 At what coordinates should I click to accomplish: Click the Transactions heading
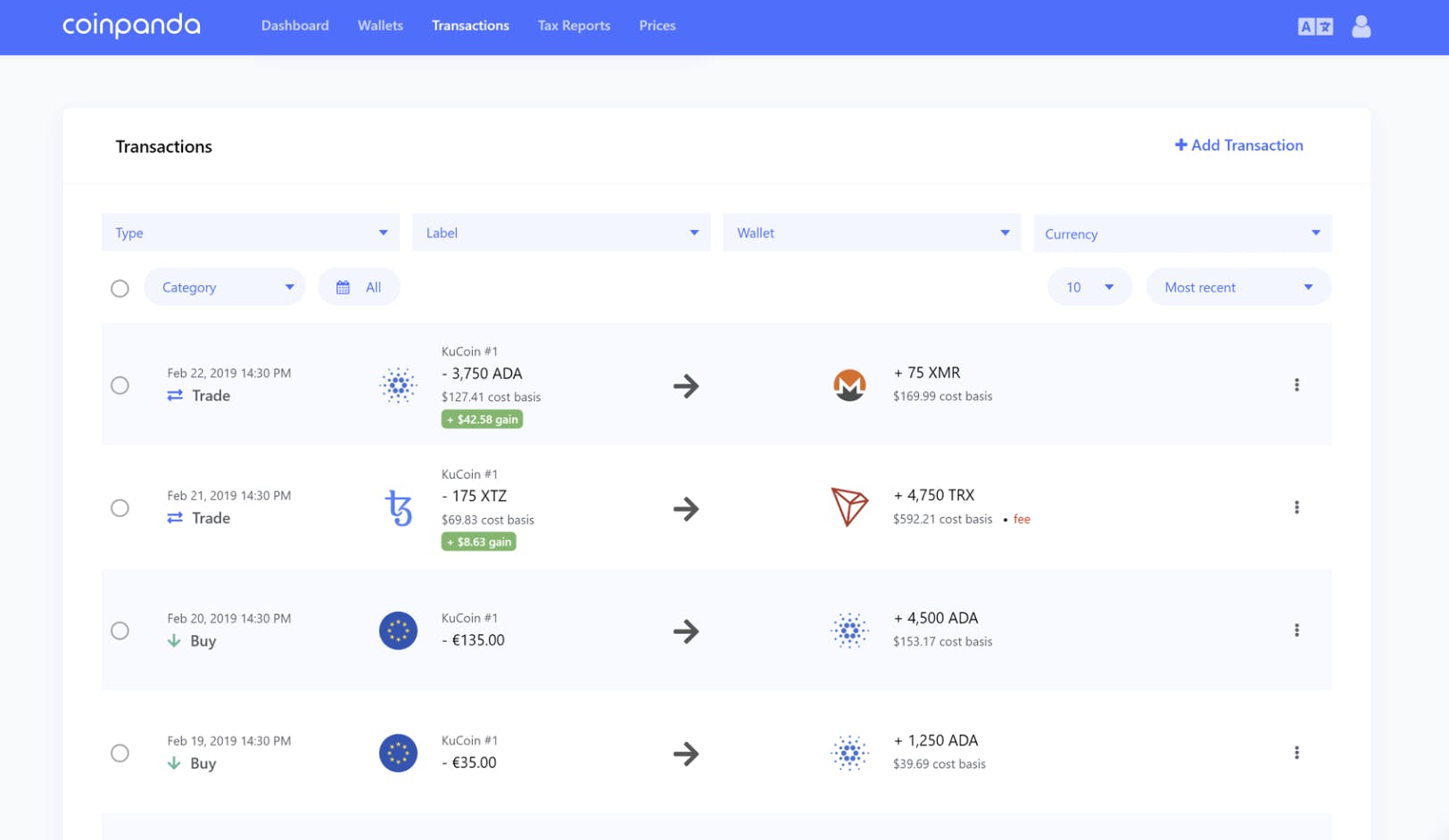pyautogui.click(x=164, y=146)
